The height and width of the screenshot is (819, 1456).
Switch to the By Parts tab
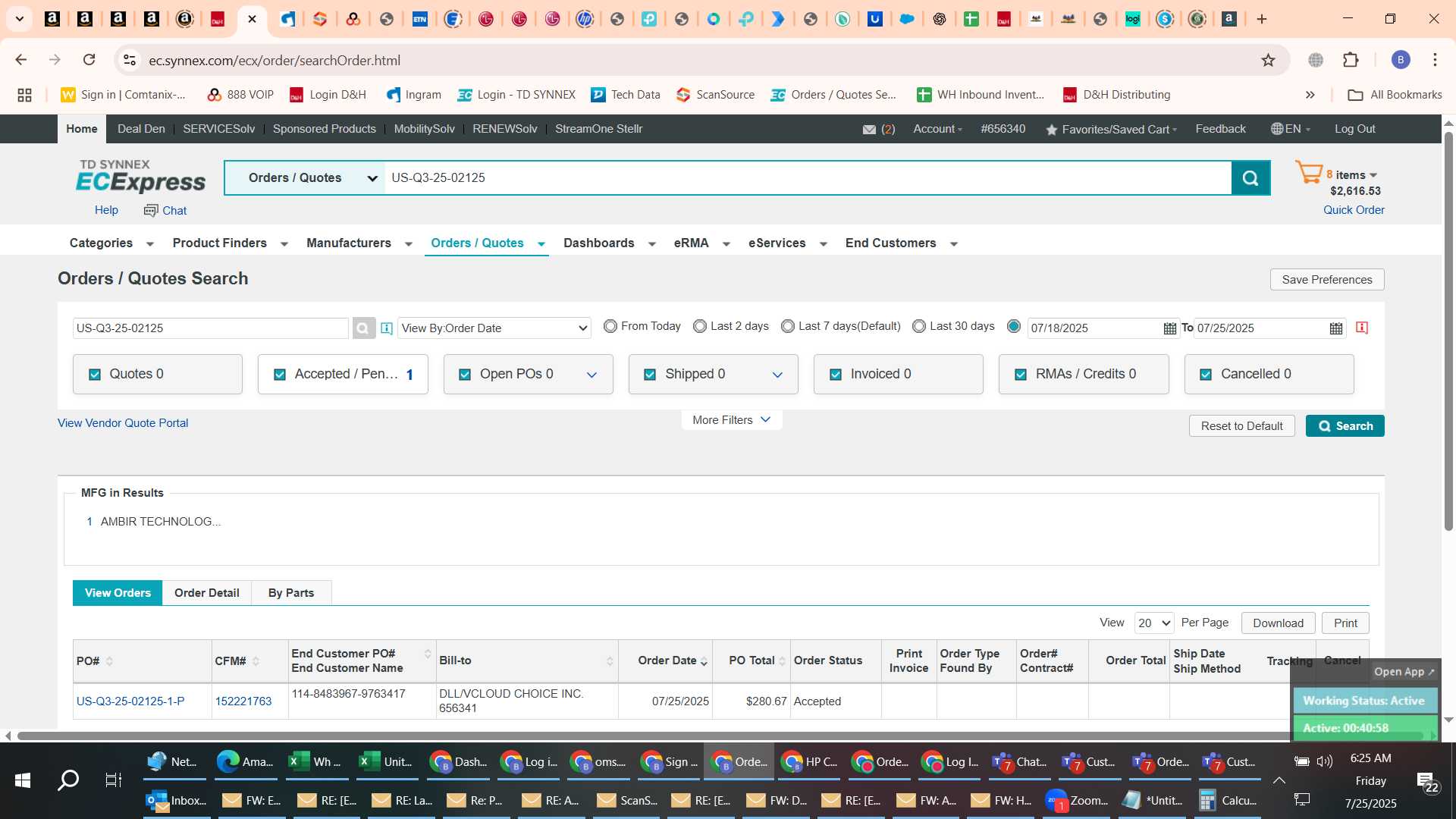pyautogui.click(x=291, y=593)
